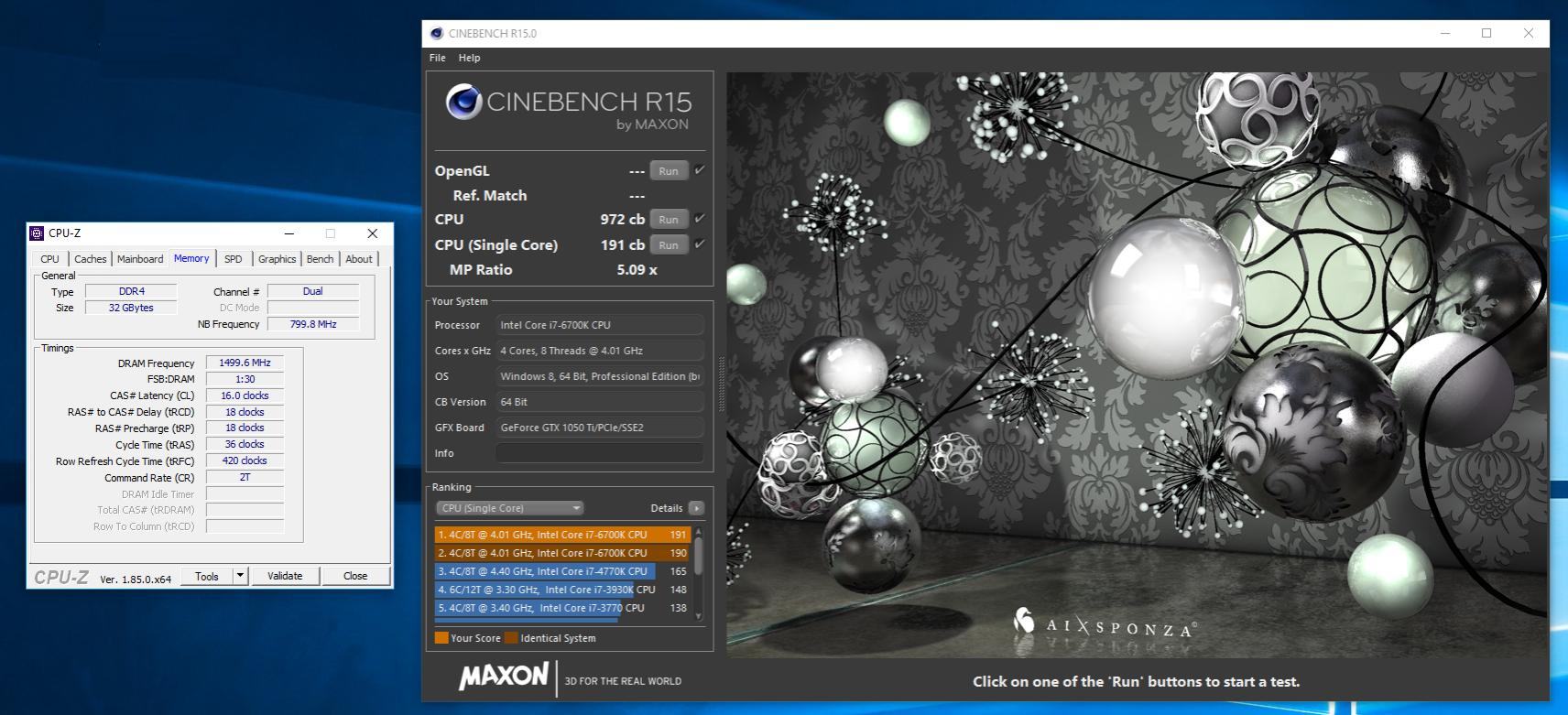
Task: Toggle the OpenGL test checkbox
Action: [x=700, y=170]
